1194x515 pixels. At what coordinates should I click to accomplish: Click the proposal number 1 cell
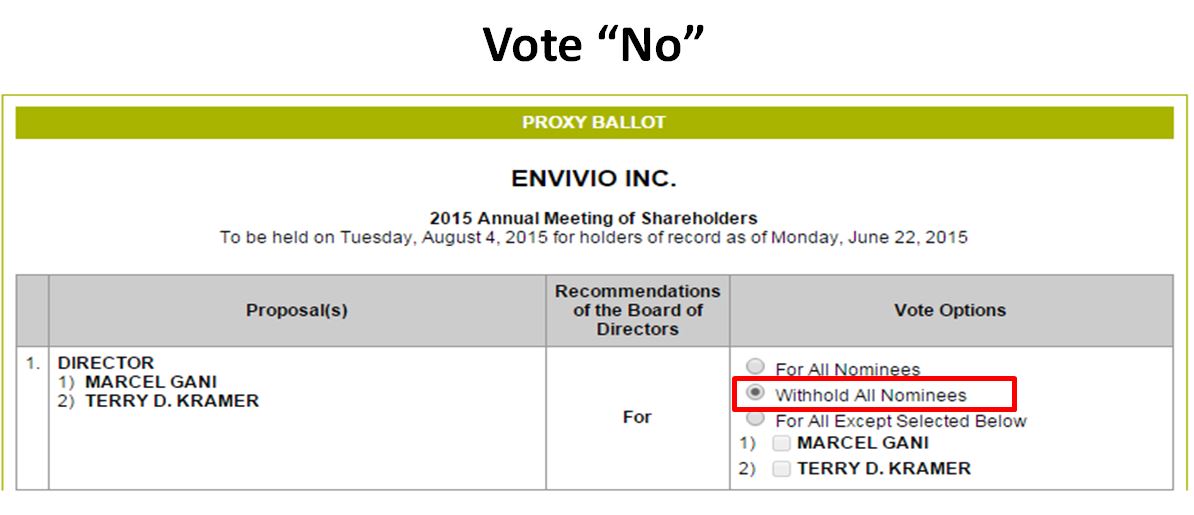coord(33,364)
